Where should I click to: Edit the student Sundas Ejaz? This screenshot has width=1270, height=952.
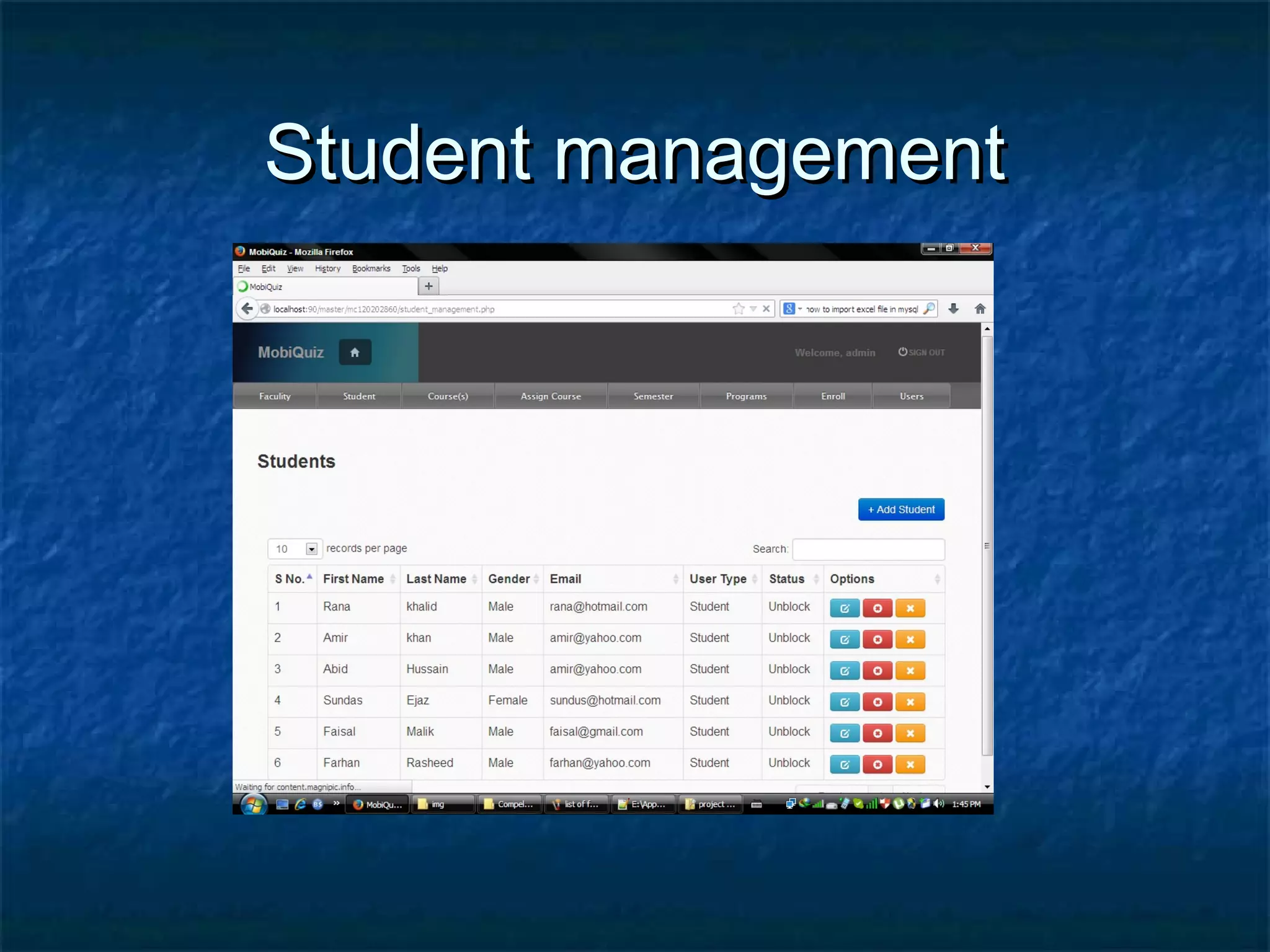845,702
